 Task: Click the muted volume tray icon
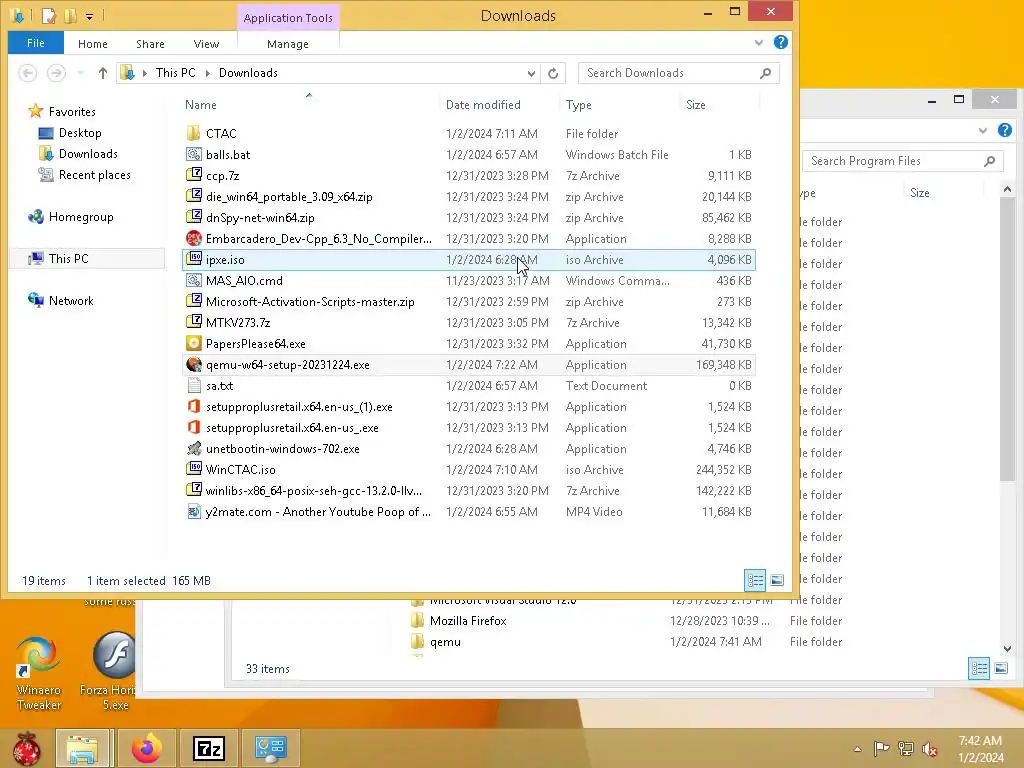pos(930,748)
